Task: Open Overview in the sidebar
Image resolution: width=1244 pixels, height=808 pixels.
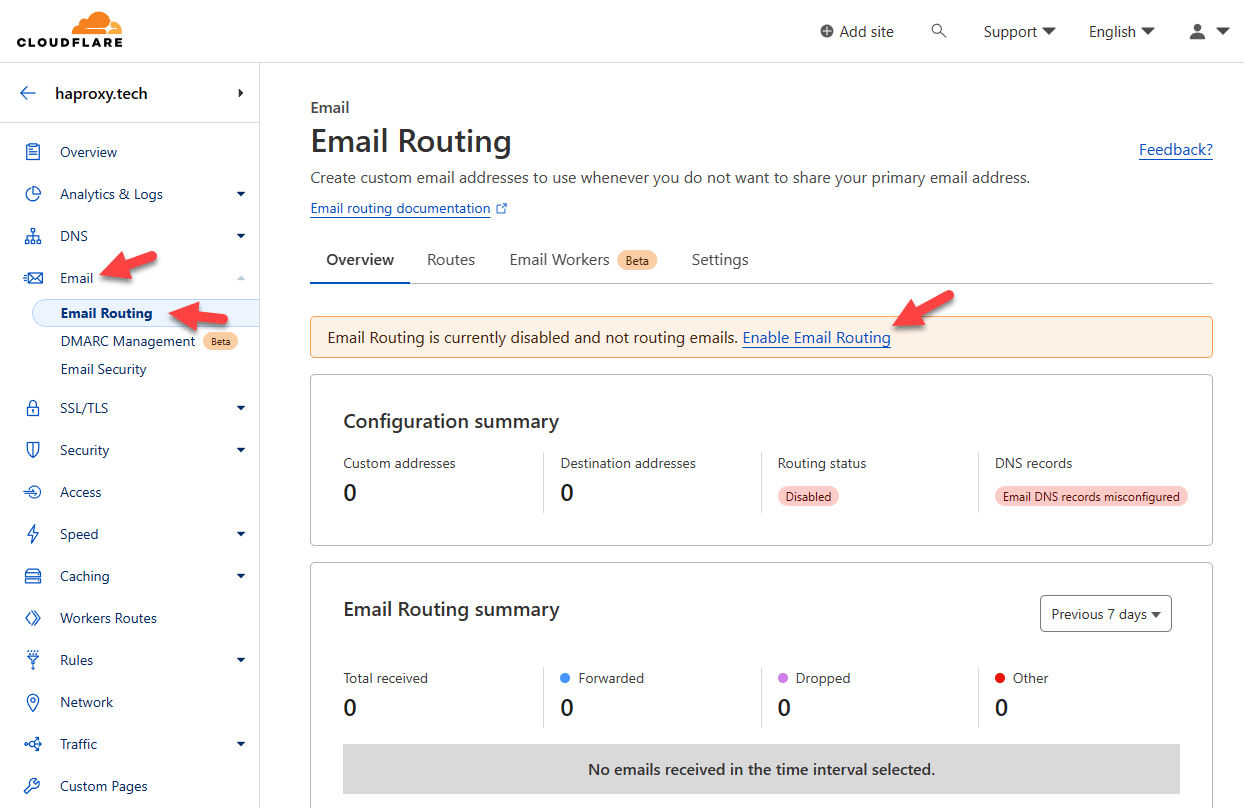Action: click(88, 152)
